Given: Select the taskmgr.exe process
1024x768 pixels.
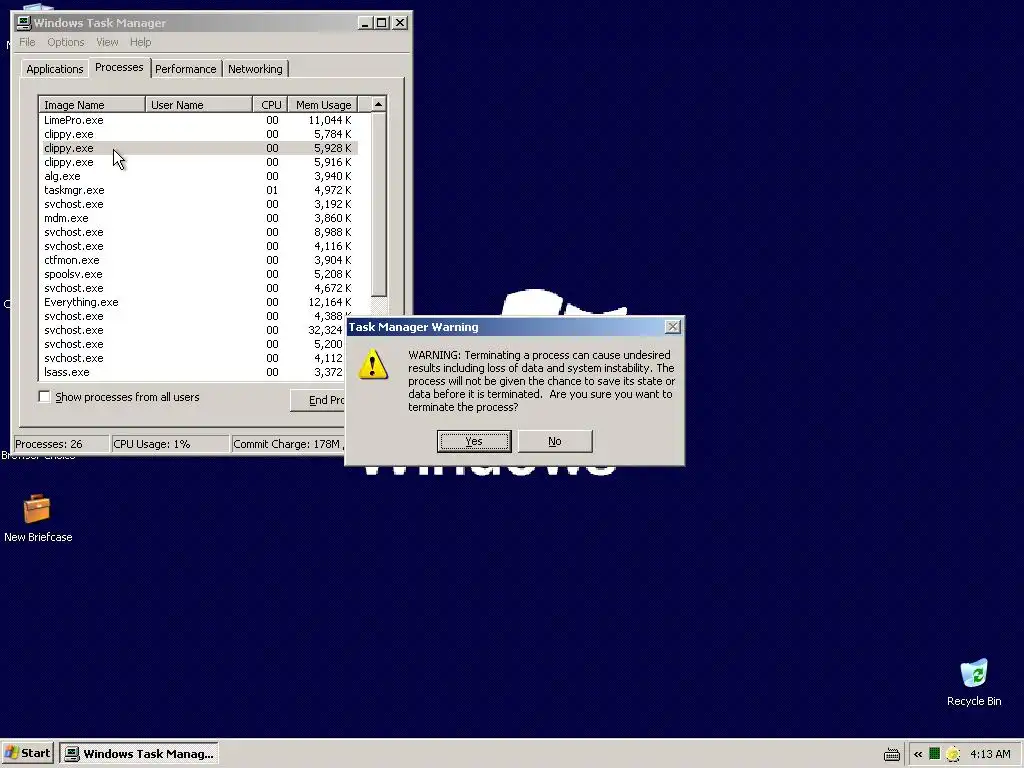Looking at the screenshot, I should coord(198,190).
